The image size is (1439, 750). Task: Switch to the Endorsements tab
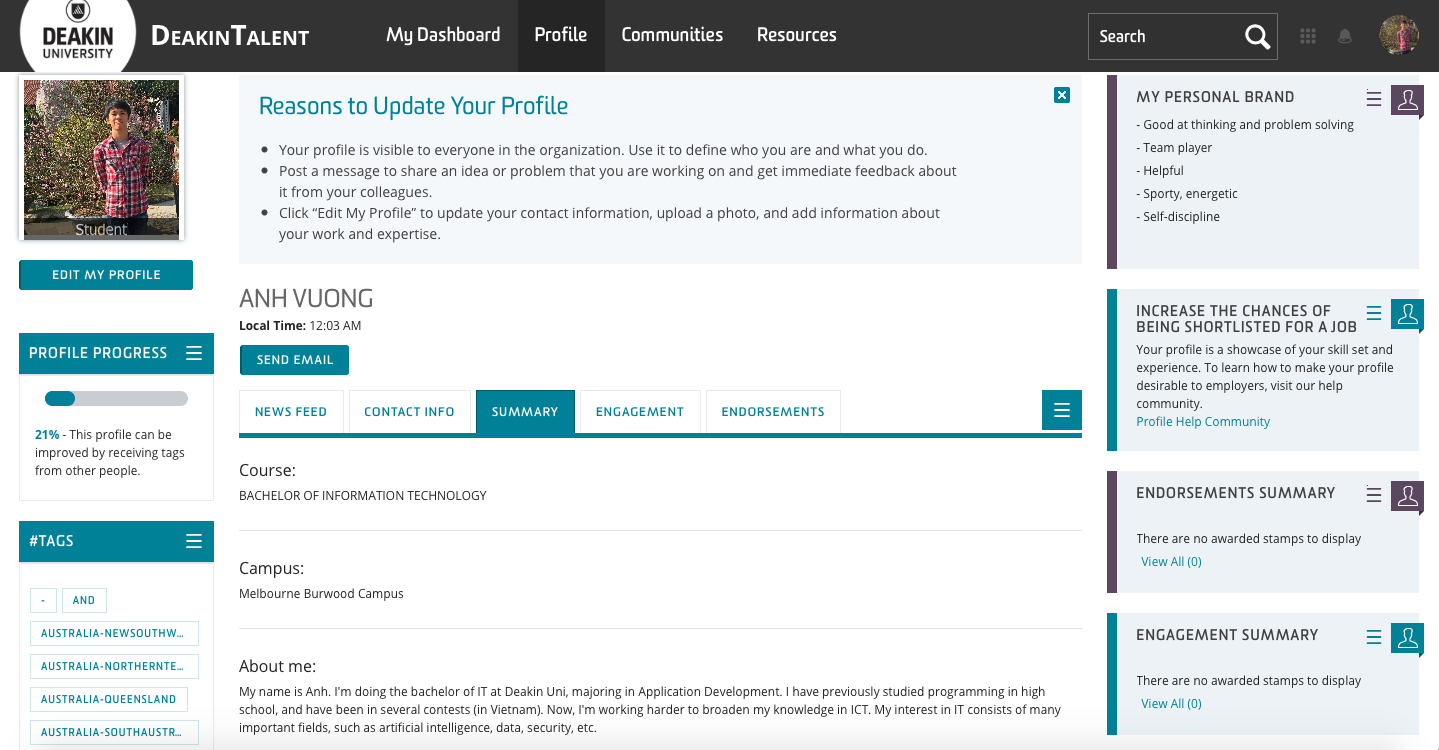pyautogui.click(x=773, y=411)
